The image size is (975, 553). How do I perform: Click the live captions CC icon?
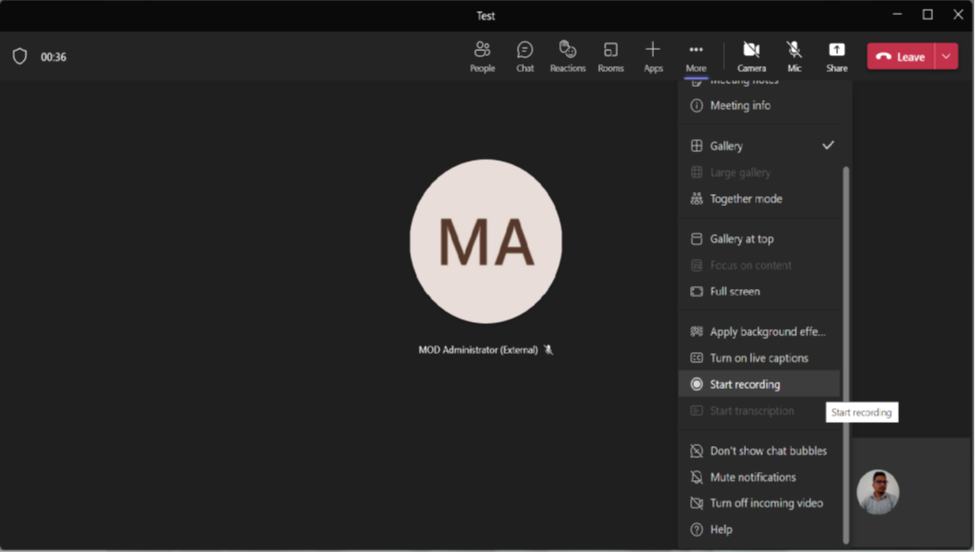[x=696, y=358]
